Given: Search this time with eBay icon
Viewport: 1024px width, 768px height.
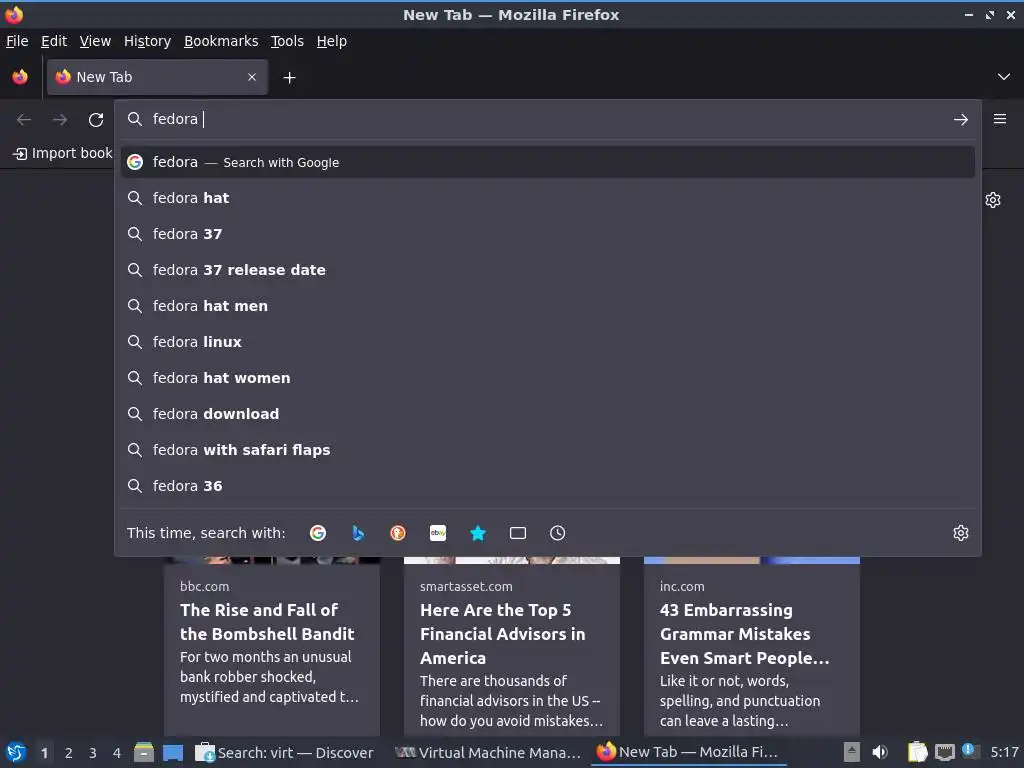Looking at the screenshot, I should tap(438, 533).
